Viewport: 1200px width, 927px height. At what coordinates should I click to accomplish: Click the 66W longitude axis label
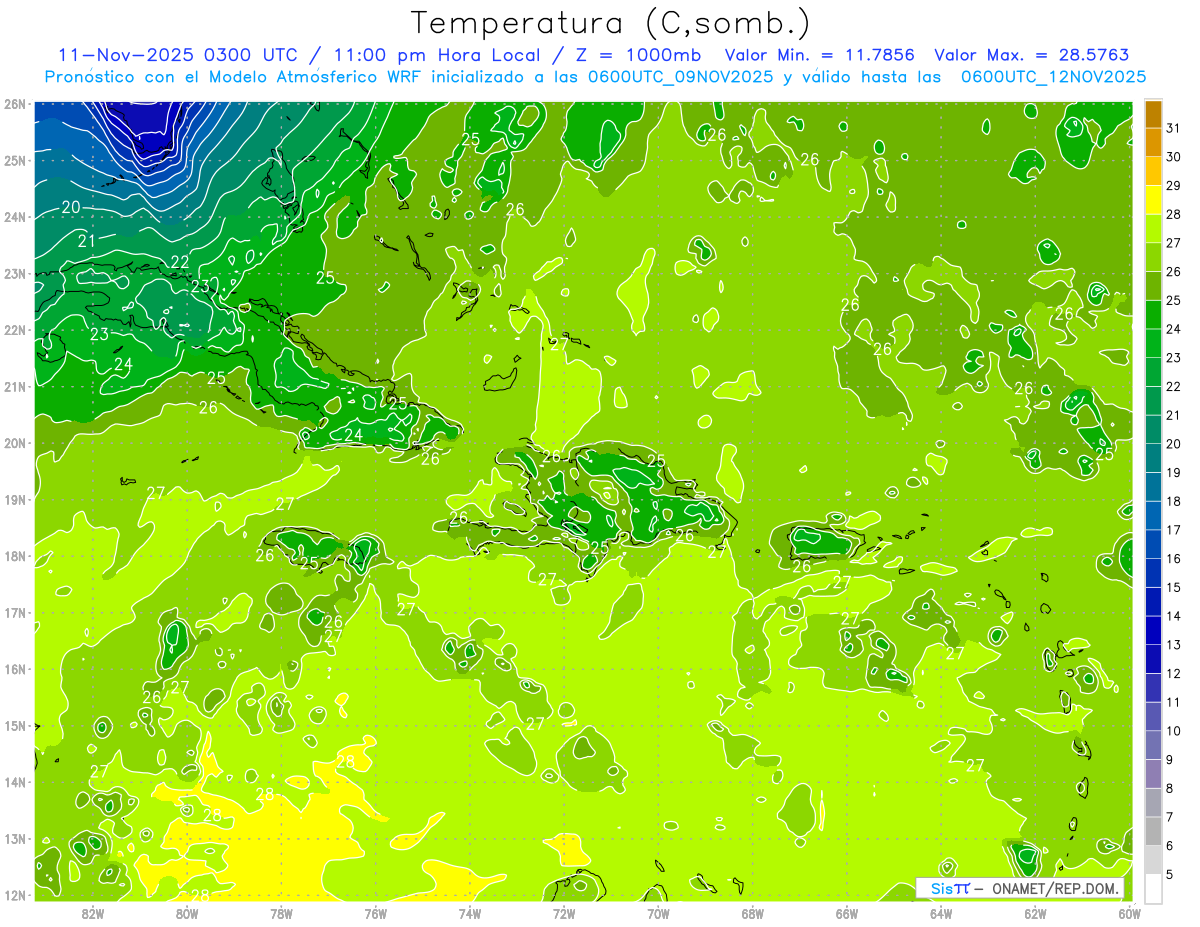(x=846, y=913)
